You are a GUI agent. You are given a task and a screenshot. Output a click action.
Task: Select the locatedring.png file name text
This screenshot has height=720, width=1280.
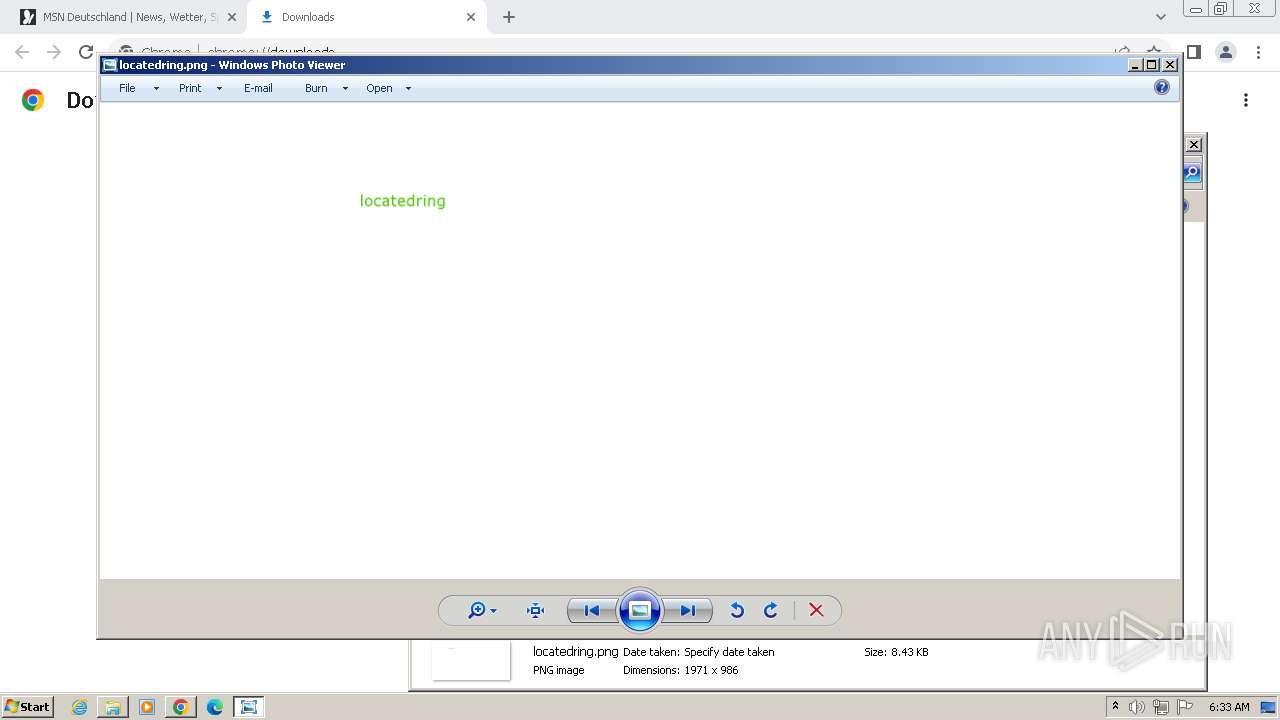(575, 651)
